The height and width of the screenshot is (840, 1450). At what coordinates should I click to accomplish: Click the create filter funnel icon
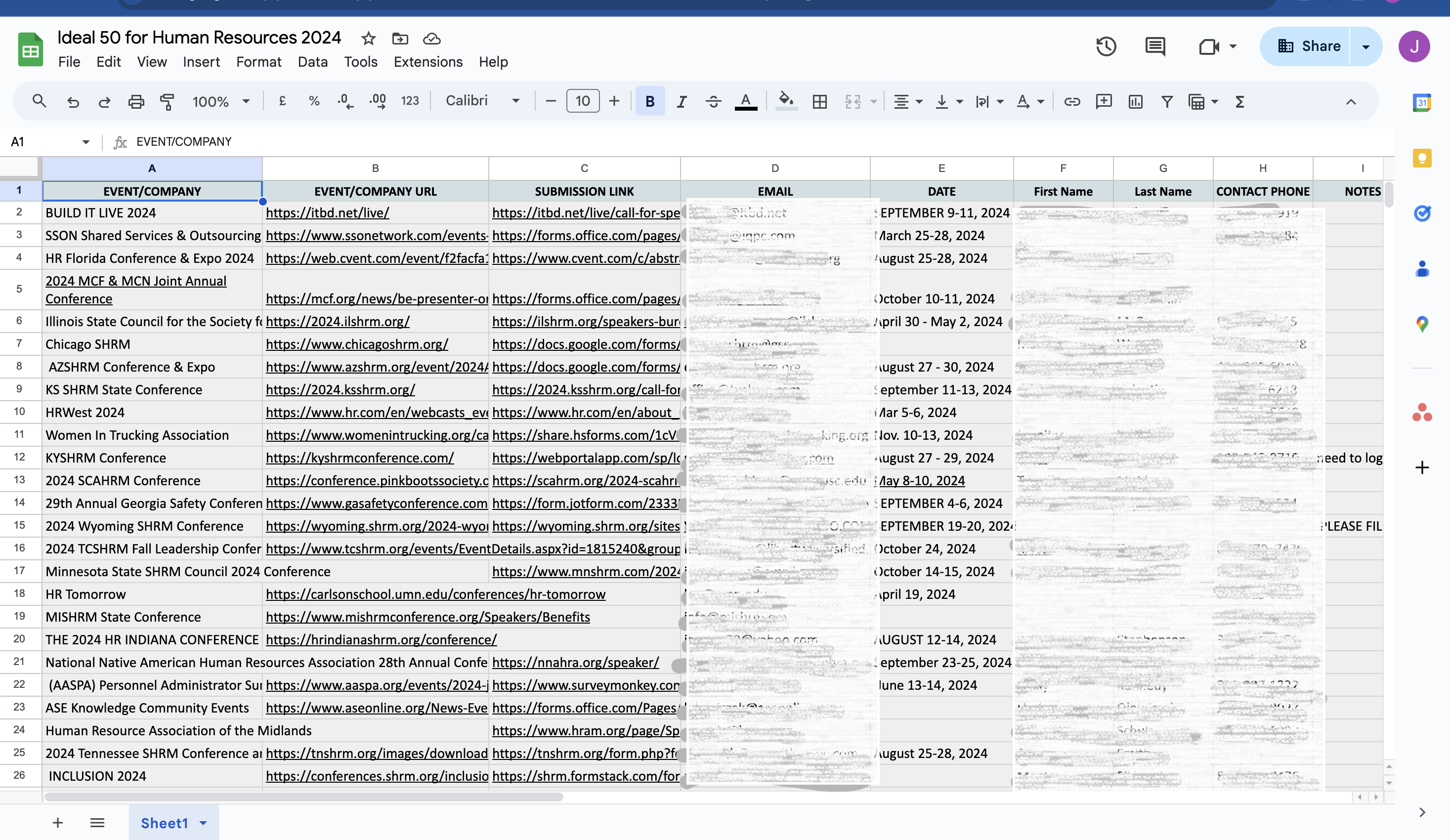coord(1167,102)
